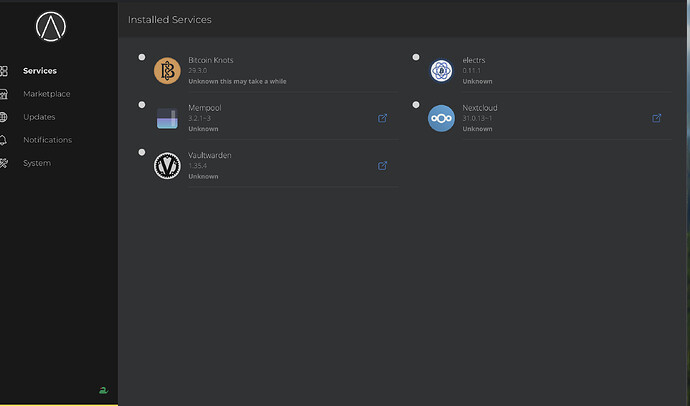
Task: Launch Nextcloud via its external link icon
Action: click(x=657, y=118)
